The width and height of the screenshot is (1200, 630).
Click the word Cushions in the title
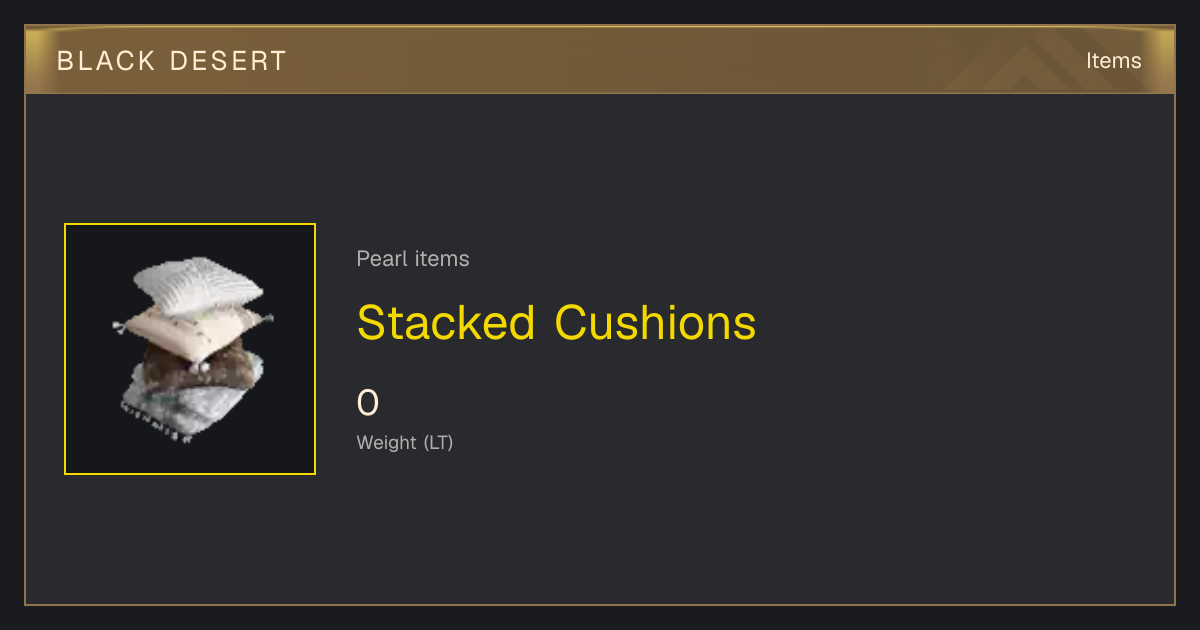pyautogui.click(x=655, y=323)
